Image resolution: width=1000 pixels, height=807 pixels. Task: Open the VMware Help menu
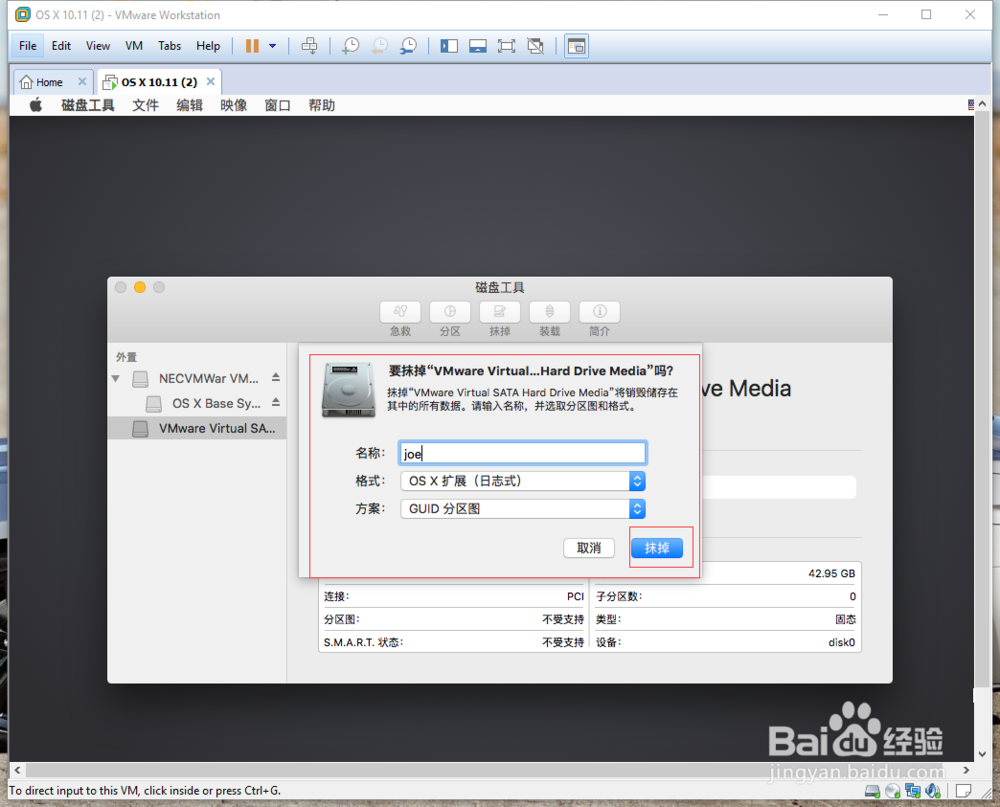[208, 46]
